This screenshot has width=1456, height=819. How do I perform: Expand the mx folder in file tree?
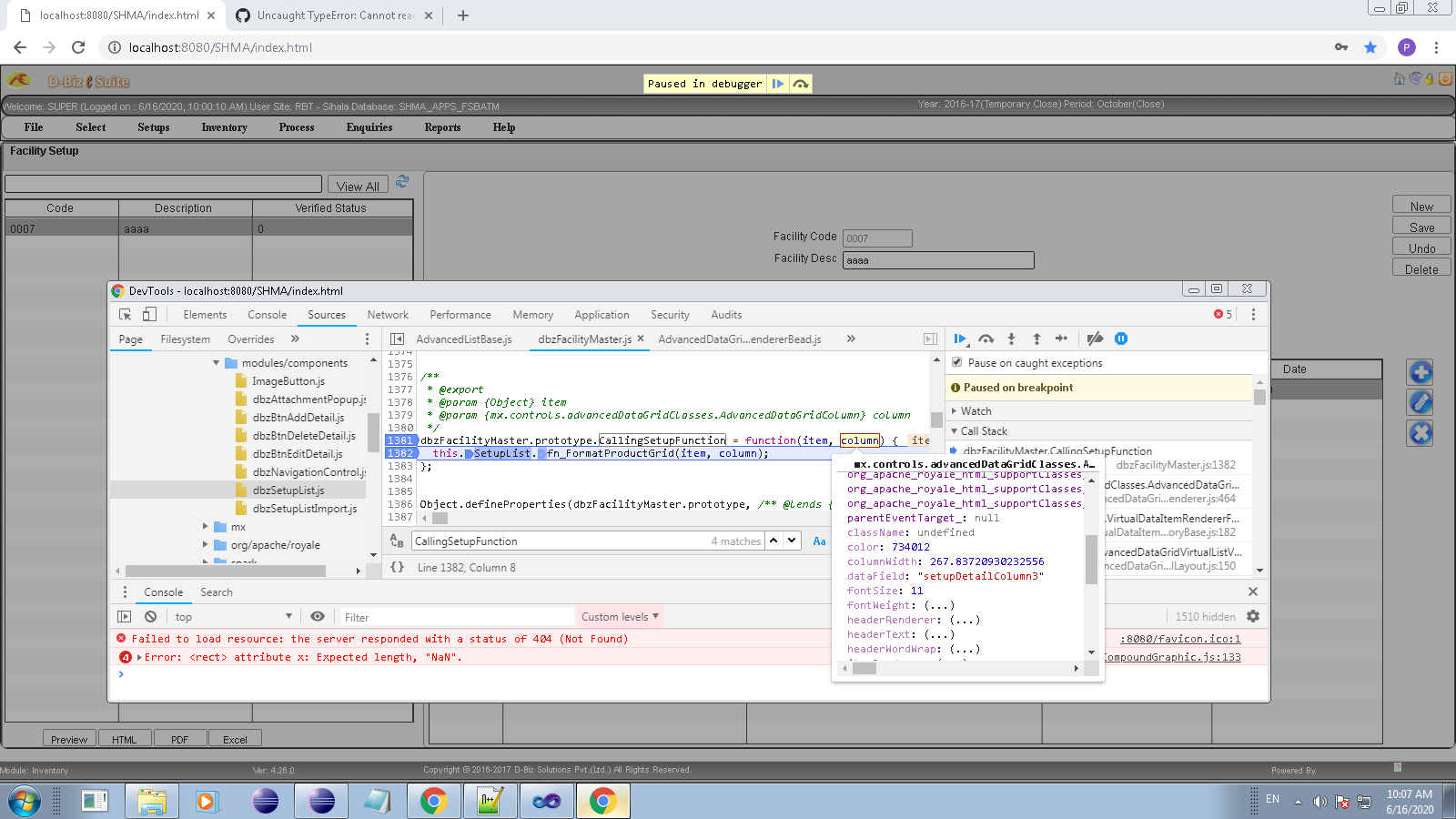206,527
